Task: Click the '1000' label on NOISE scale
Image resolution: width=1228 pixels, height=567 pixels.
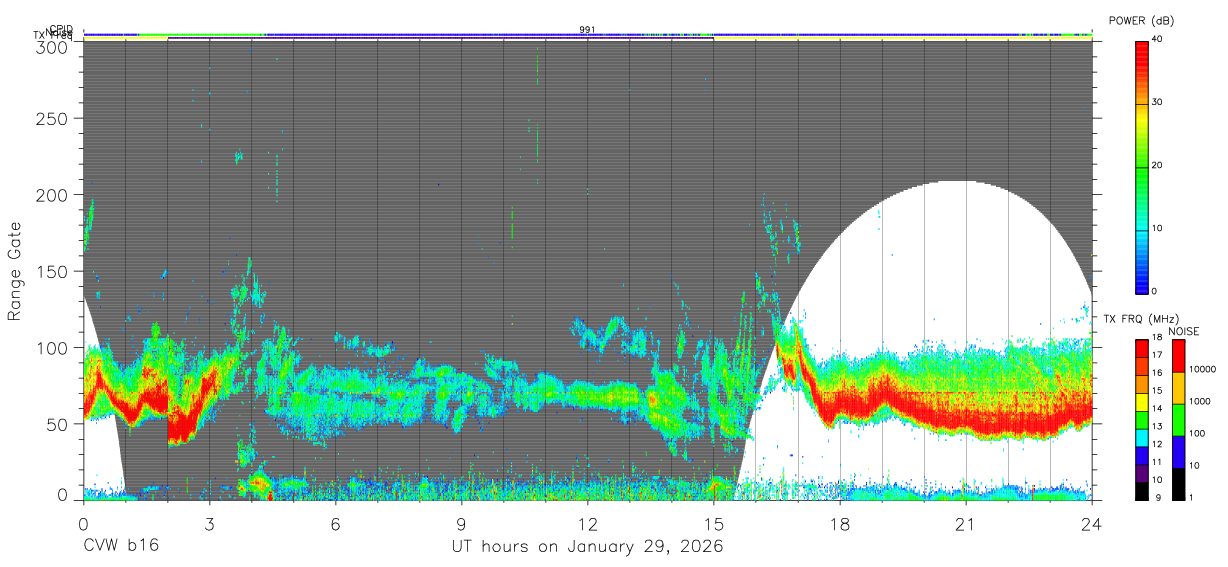Action: pos(1198,400)
